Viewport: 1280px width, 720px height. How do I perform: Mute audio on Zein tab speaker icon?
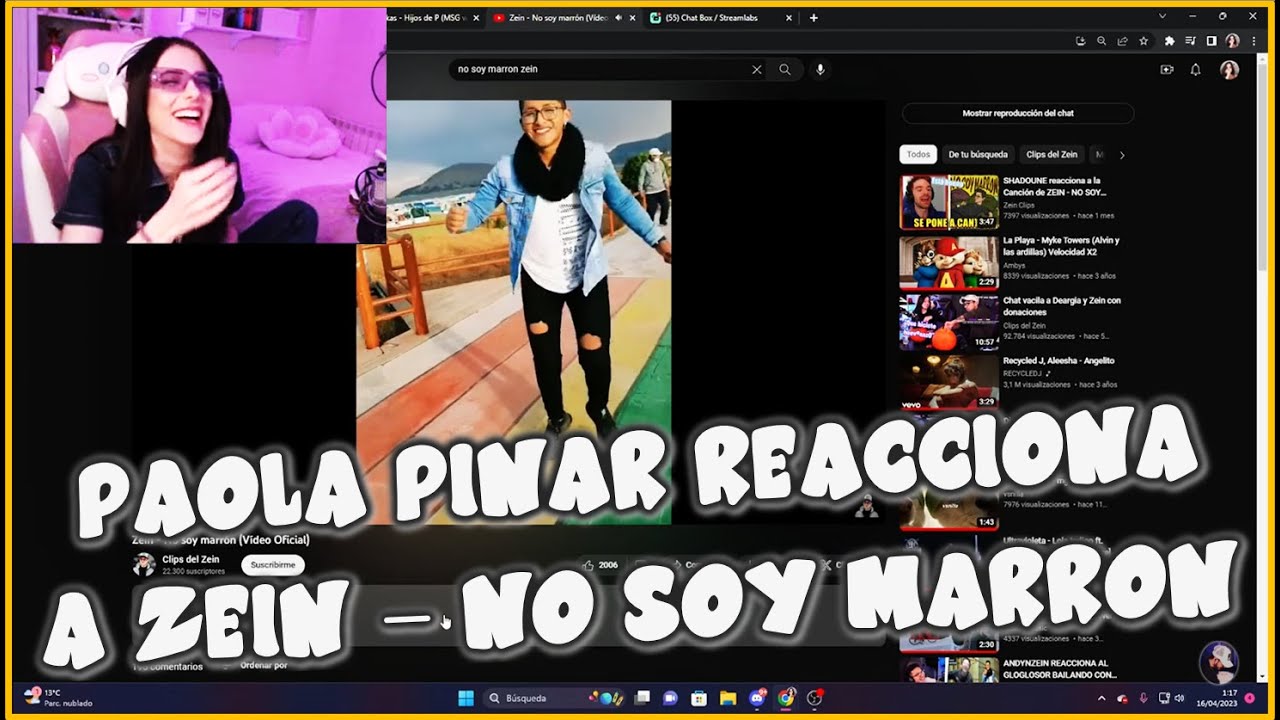[x=618, y=18]
